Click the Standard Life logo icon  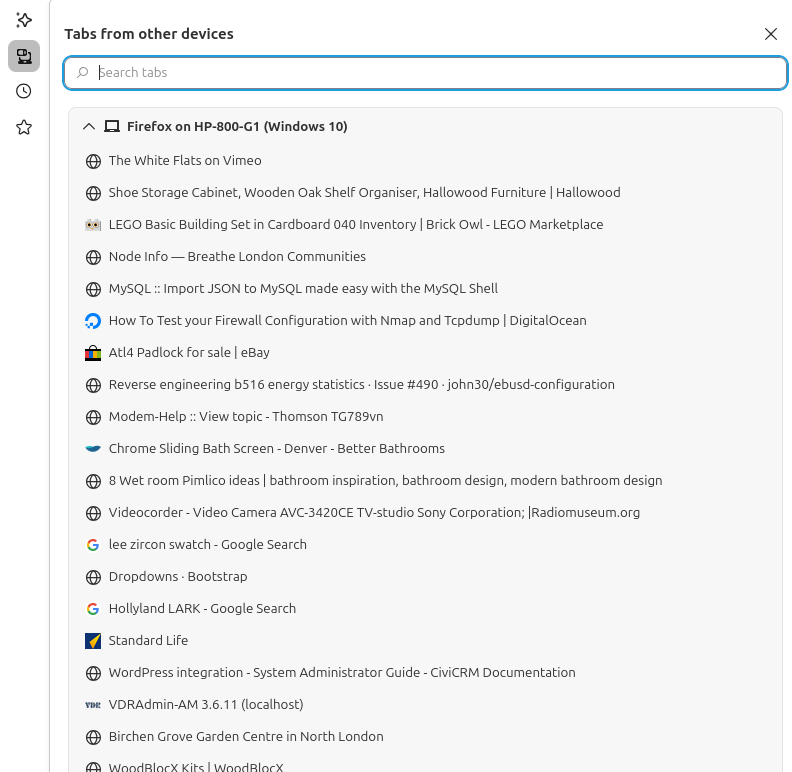(93, 641)
